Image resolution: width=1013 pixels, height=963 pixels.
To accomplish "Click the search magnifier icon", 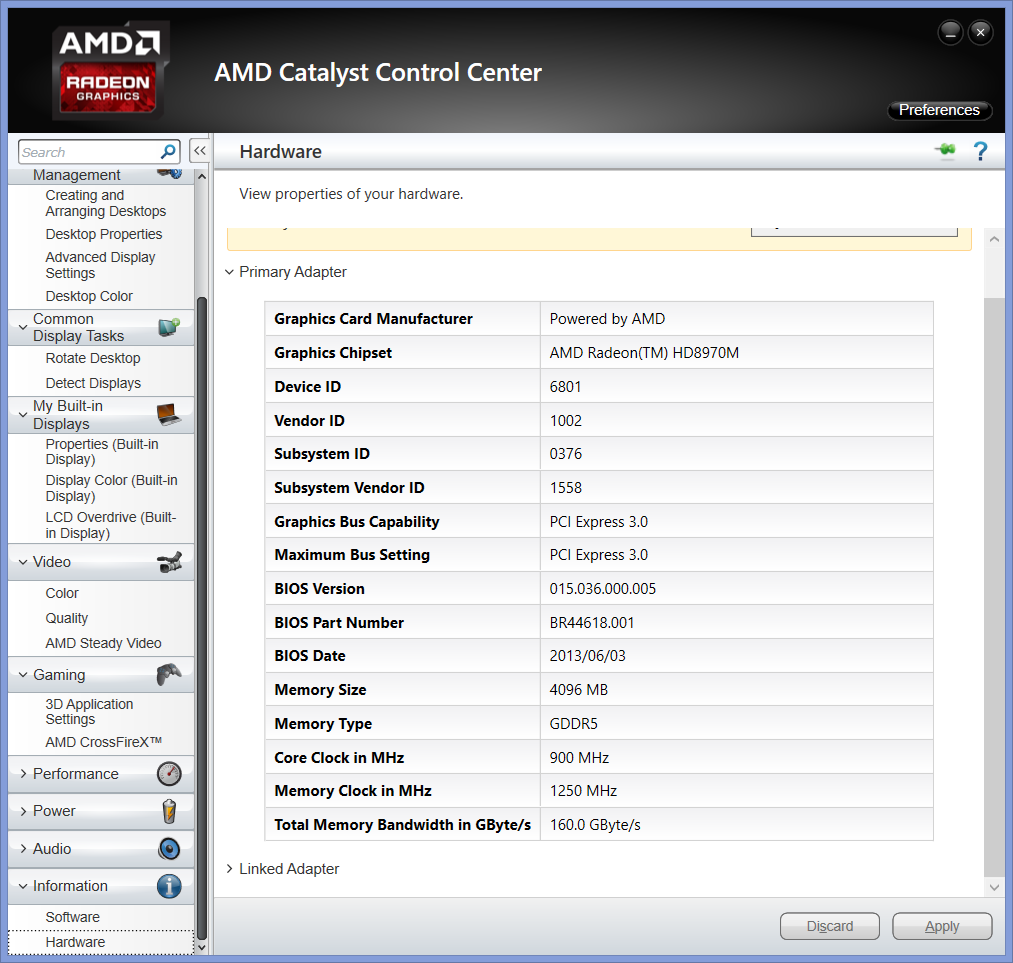I will (x=168, y=152).
